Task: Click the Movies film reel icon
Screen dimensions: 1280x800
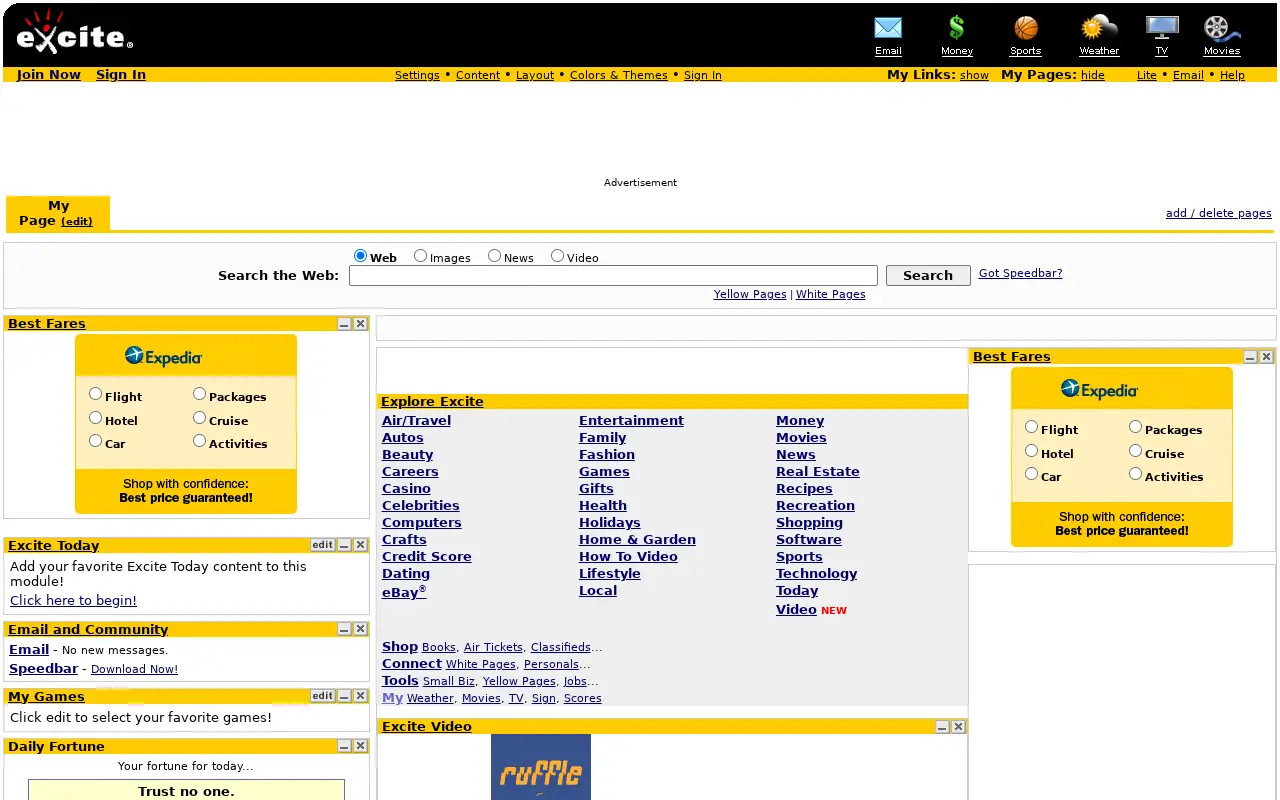Action: click(x=1221, y=28)
